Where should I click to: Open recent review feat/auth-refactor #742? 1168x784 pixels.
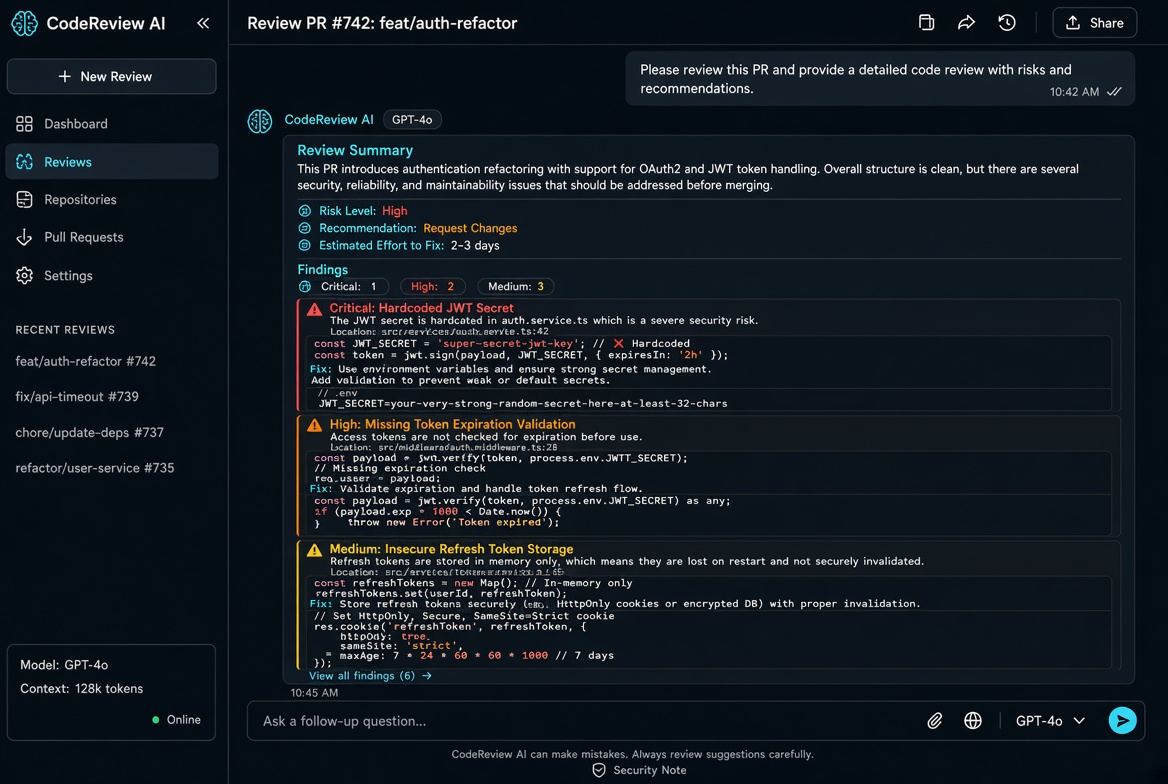pos(86,361)
